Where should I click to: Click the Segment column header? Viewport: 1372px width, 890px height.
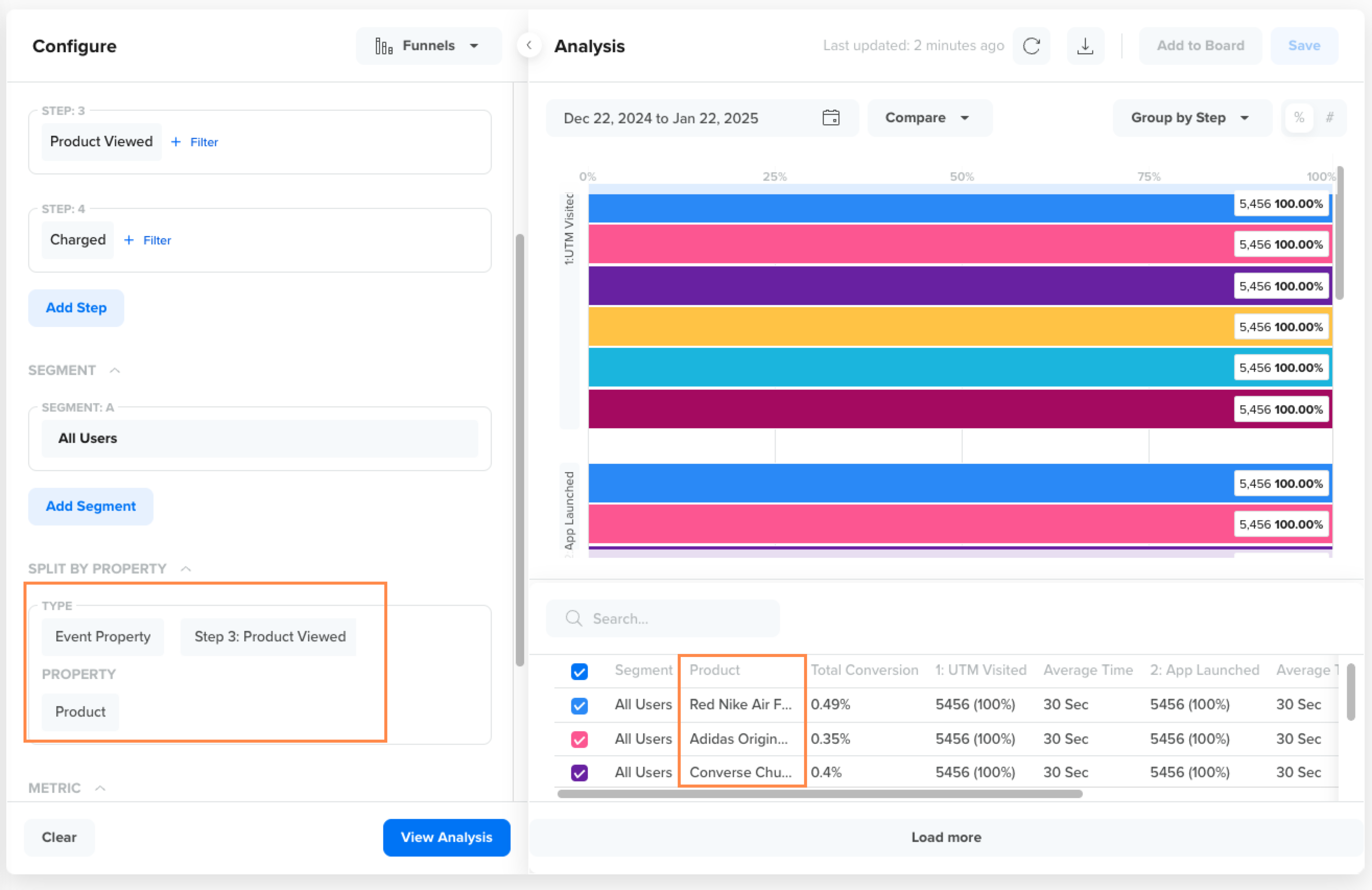643,670
